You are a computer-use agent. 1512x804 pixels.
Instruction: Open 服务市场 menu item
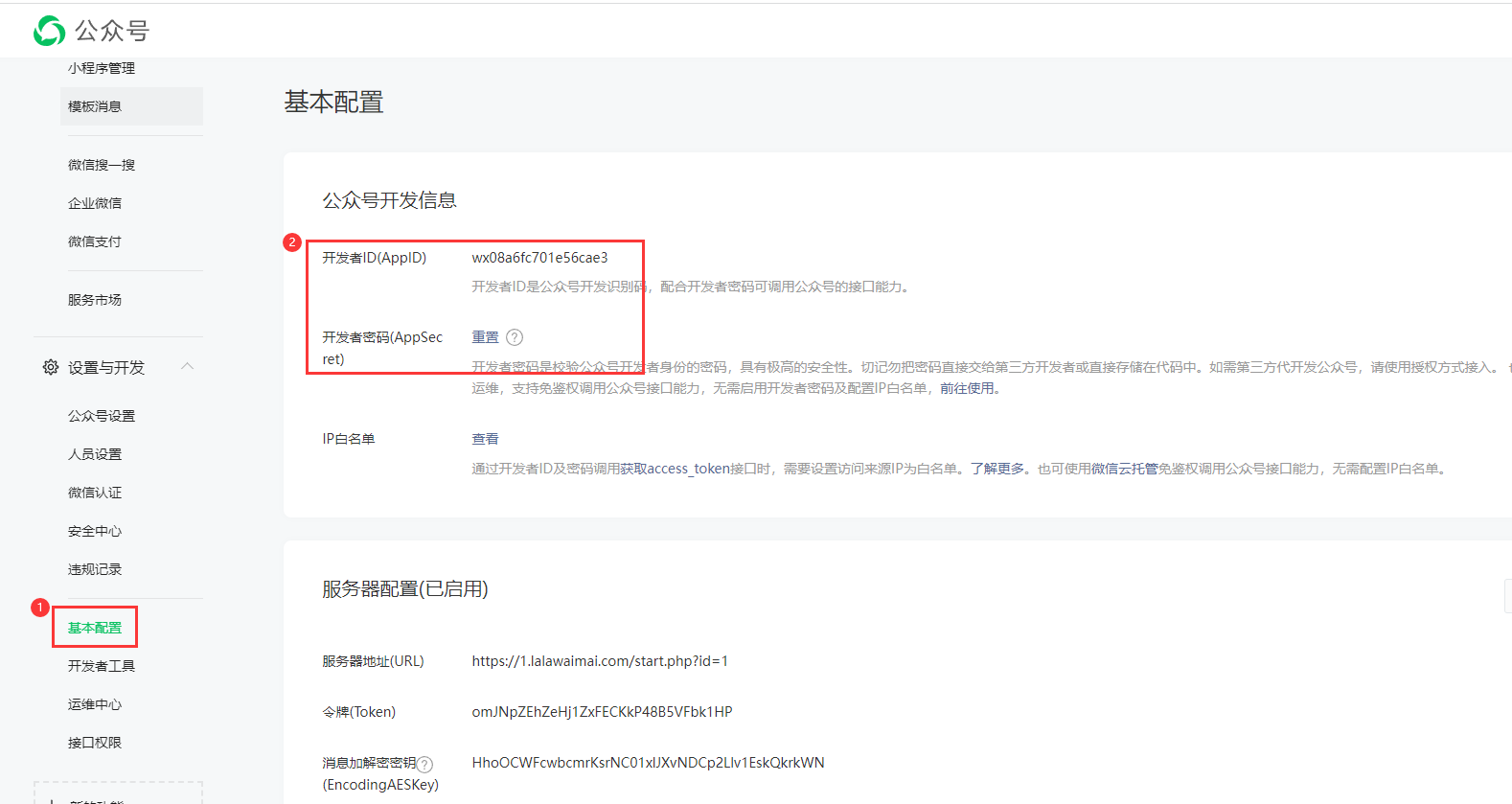click(x=95, y=300)
